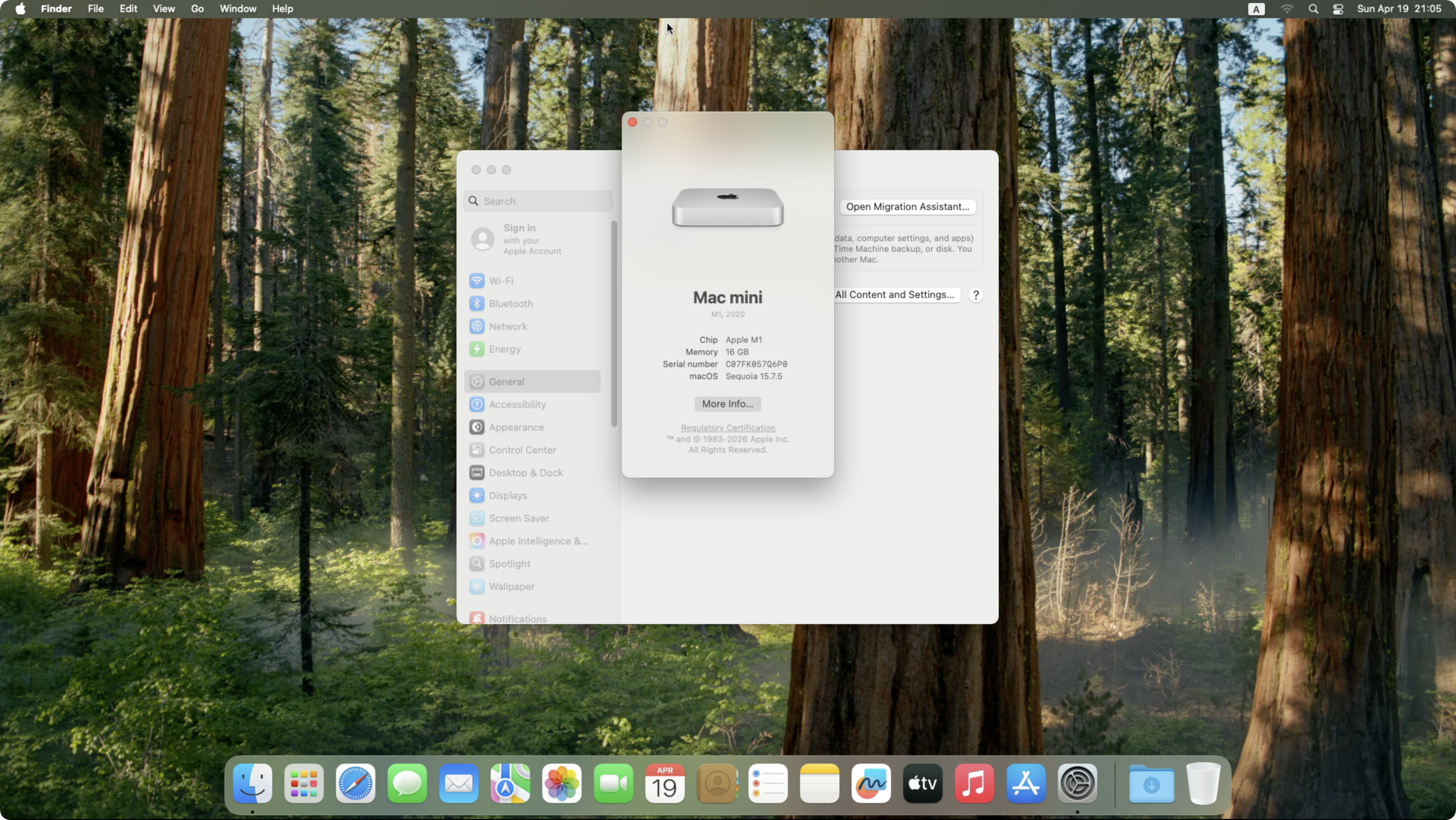Open the Downloads folder in the Dock
1456x820 pixels.
point(1151,783)
